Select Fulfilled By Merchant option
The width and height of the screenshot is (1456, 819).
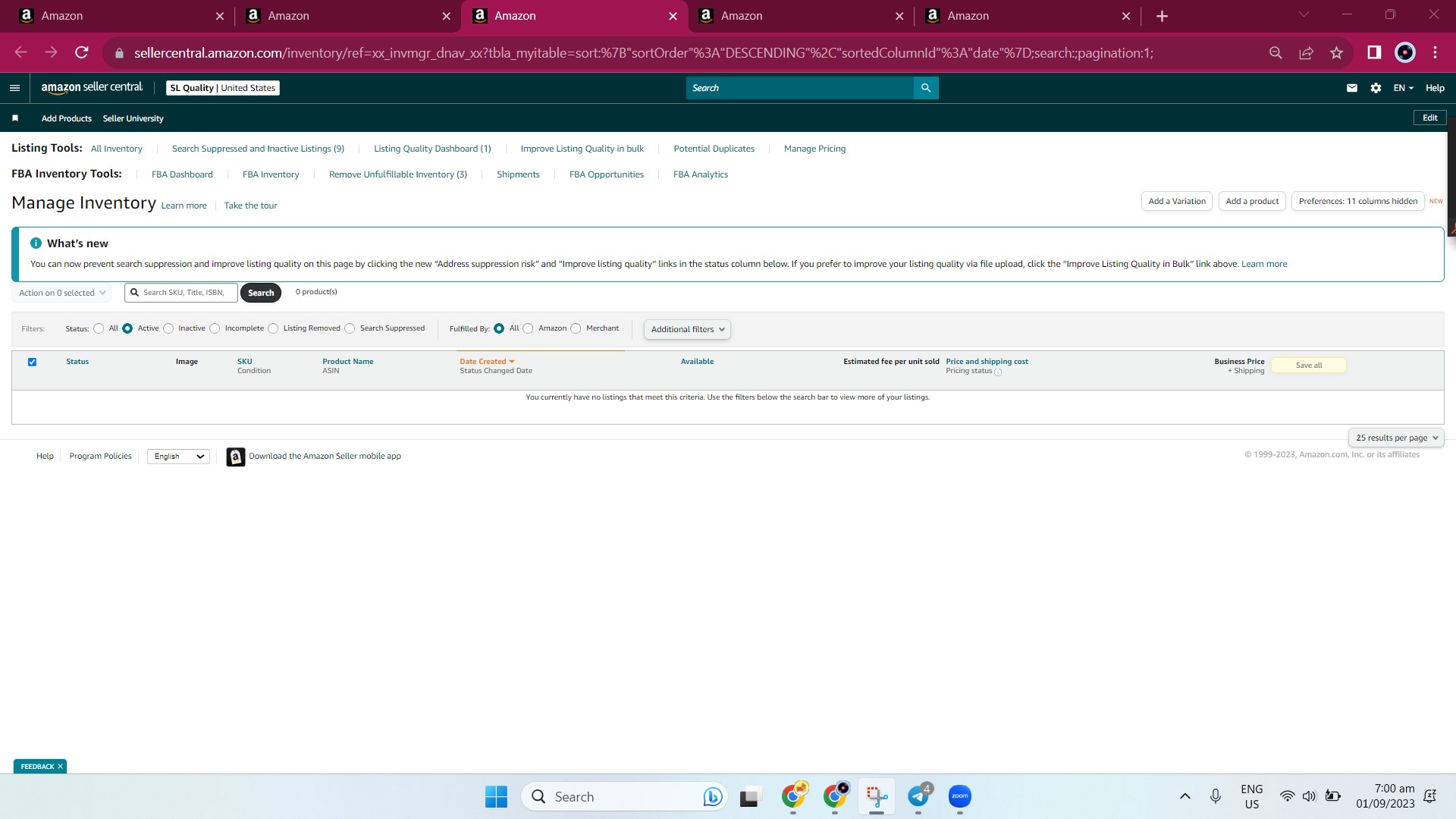(576, 328)
